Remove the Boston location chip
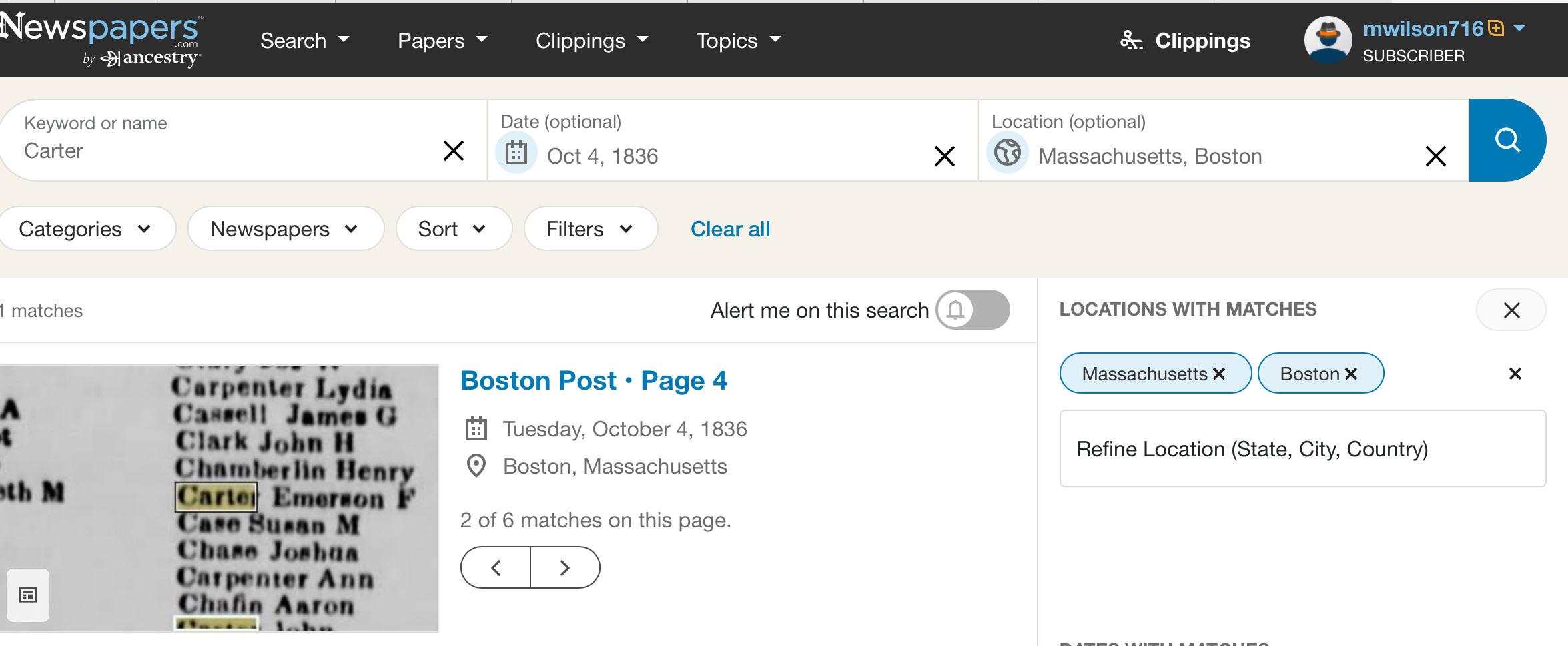 tap(1352, 374)
